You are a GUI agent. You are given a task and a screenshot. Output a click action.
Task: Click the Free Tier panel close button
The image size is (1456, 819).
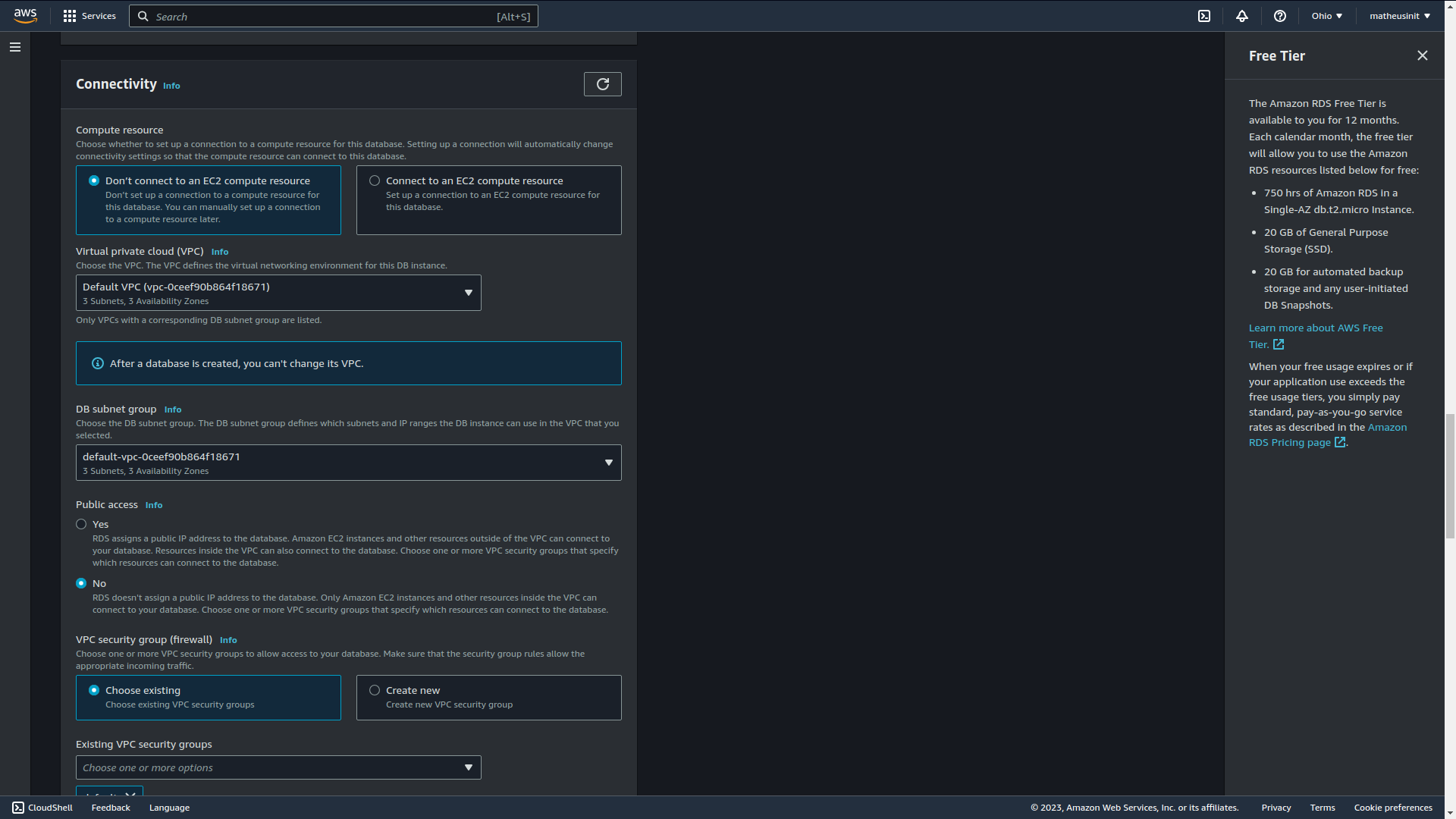pos(1423,55)
